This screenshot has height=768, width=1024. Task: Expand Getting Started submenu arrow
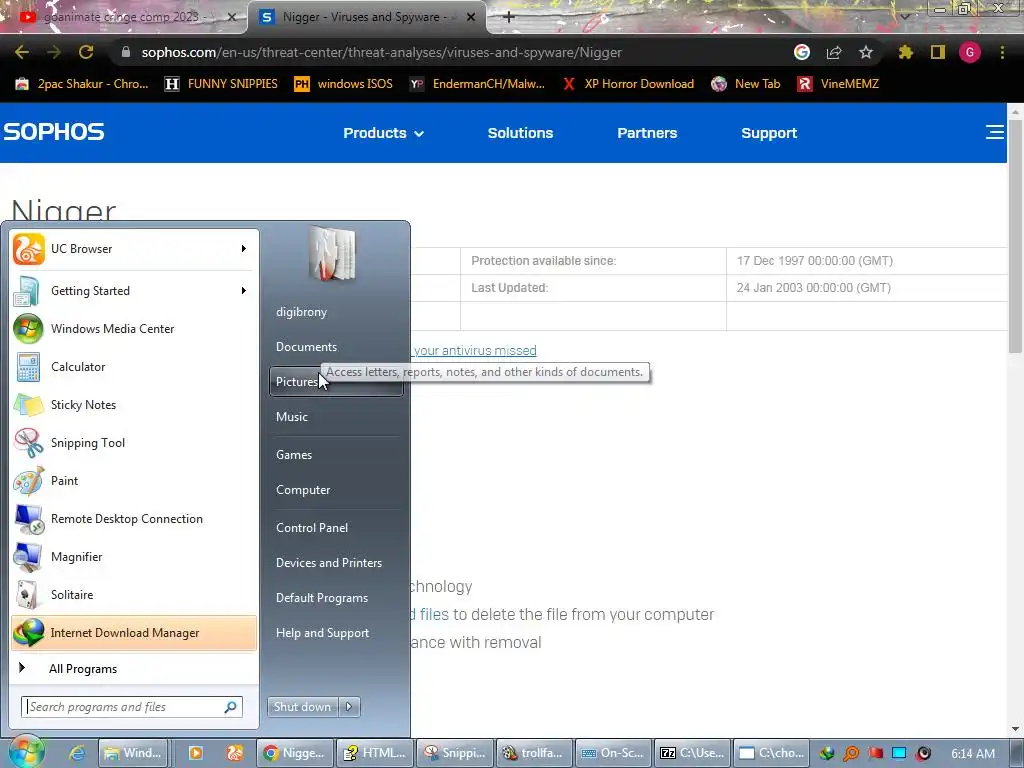coord(244,291)
